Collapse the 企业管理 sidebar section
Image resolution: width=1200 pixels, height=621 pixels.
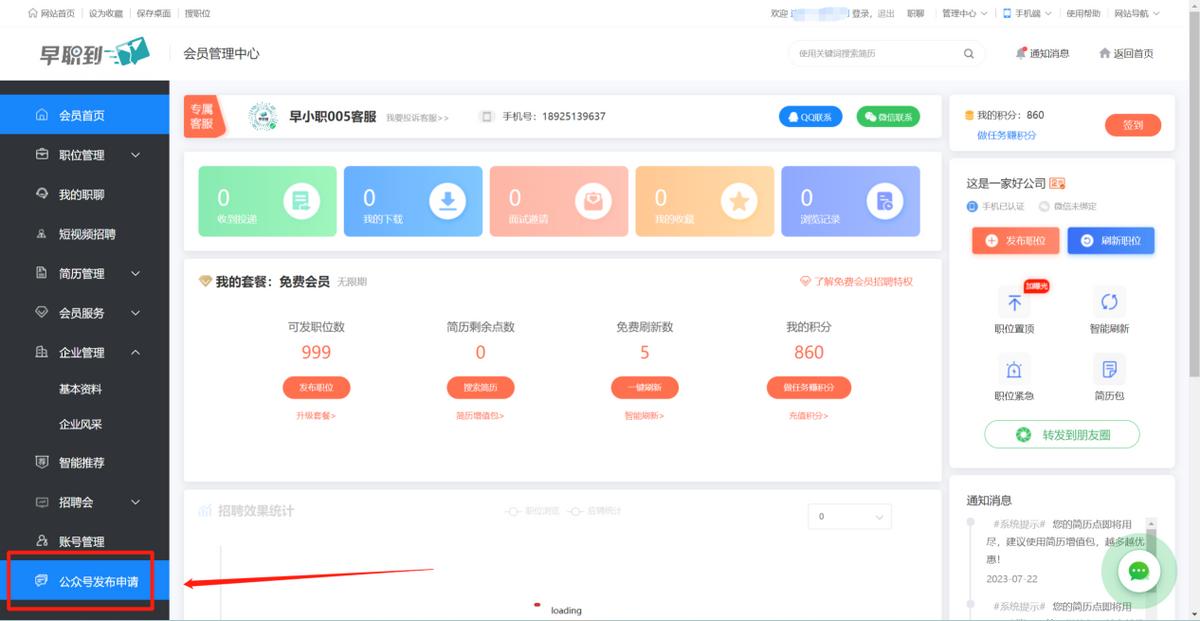click(x=87, y=352)
